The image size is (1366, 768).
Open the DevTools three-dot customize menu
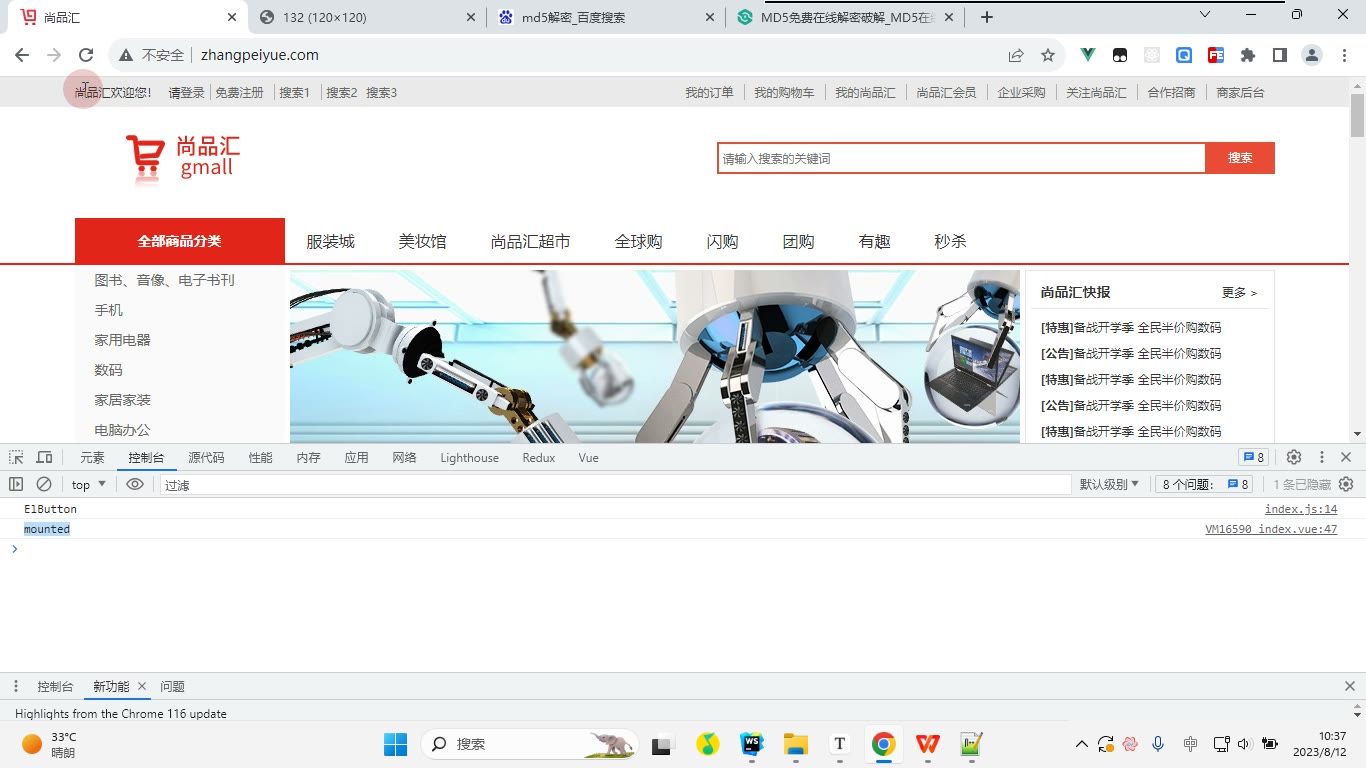click(x=1321, y=457)
